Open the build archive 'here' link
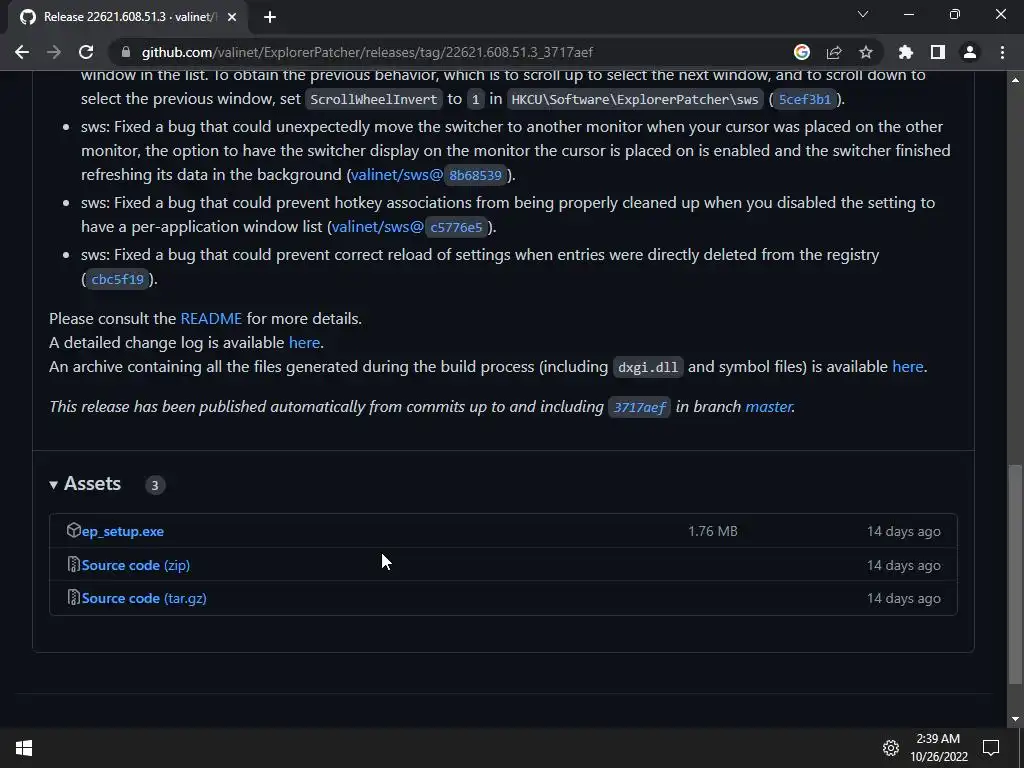Viewport: 1024px width, 768px height. 908,367
